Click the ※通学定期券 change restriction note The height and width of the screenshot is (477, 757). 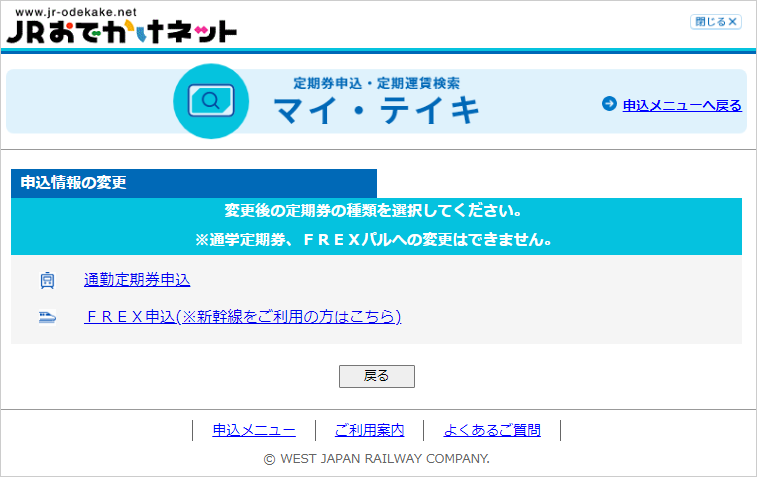[373, 240]
